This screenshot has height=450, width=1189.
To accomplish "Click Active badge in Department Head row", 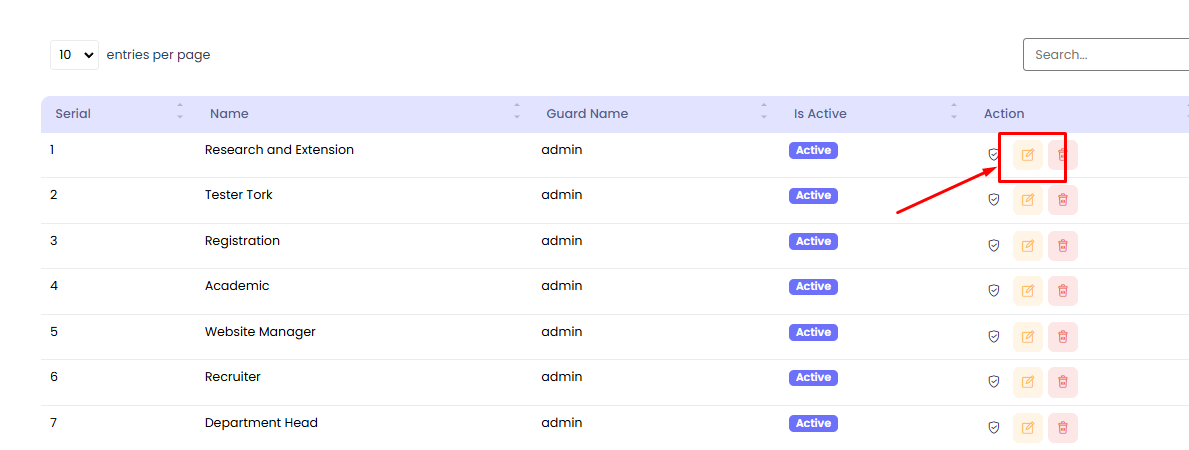I will click(813, 424).
